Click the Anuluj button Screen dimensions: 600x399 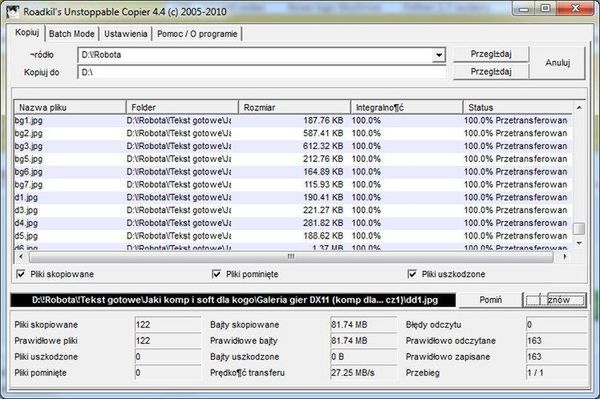tap(558, 63)
